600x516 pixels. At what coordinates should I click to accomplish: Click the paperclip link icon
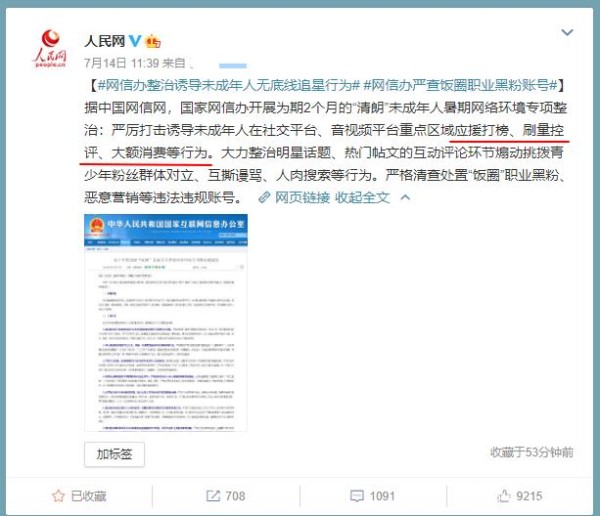point(264,198)
